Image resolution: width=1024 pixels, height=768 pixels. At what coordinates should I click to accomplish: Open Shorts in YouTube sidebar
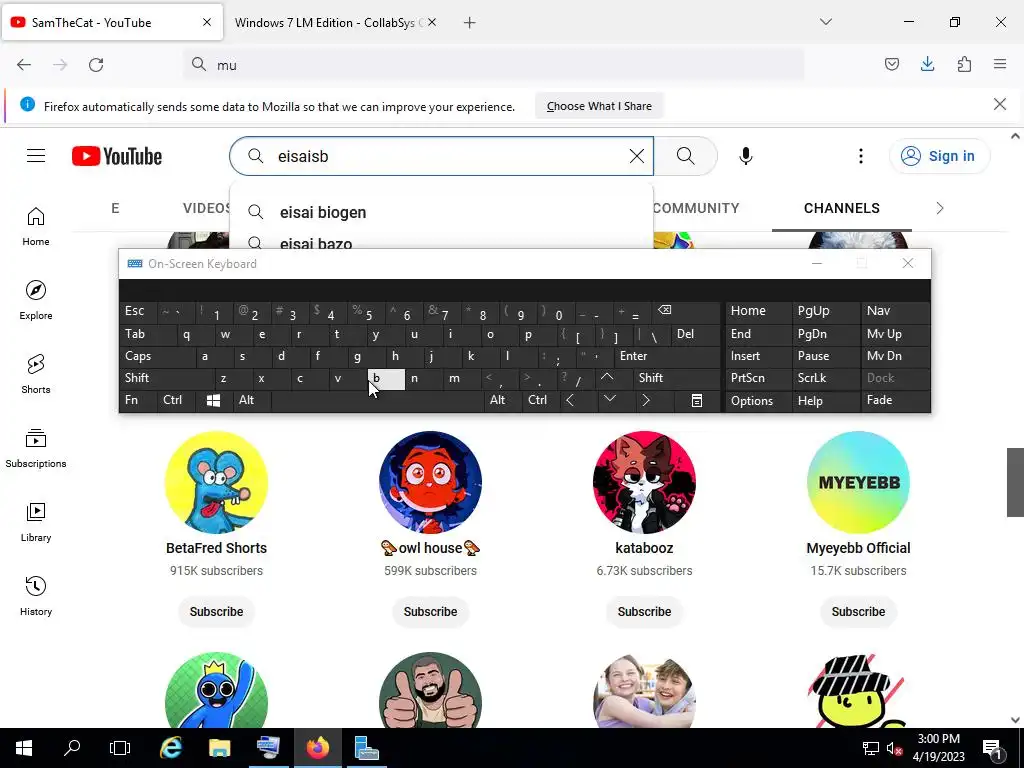[36, 374]
